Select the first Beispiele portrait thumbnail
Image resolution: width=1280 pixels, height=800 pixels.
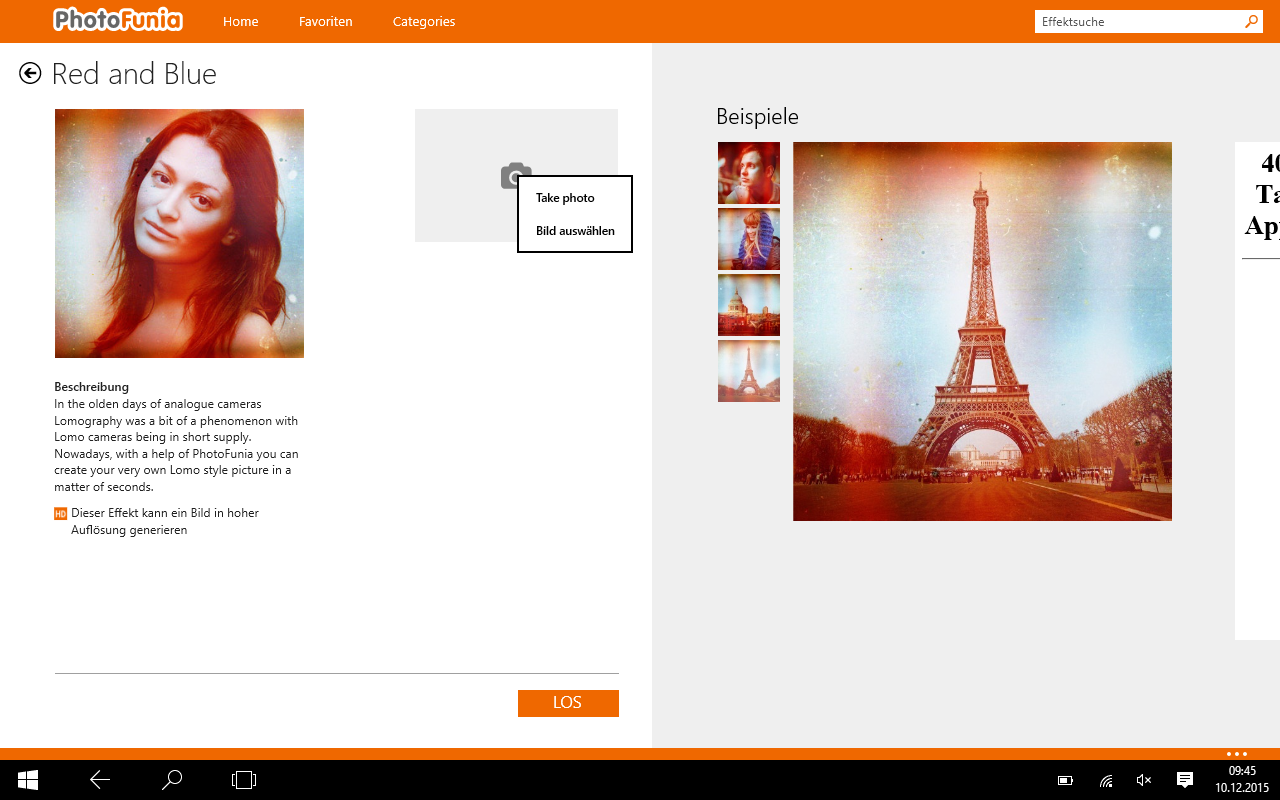(x=748, y=172)
